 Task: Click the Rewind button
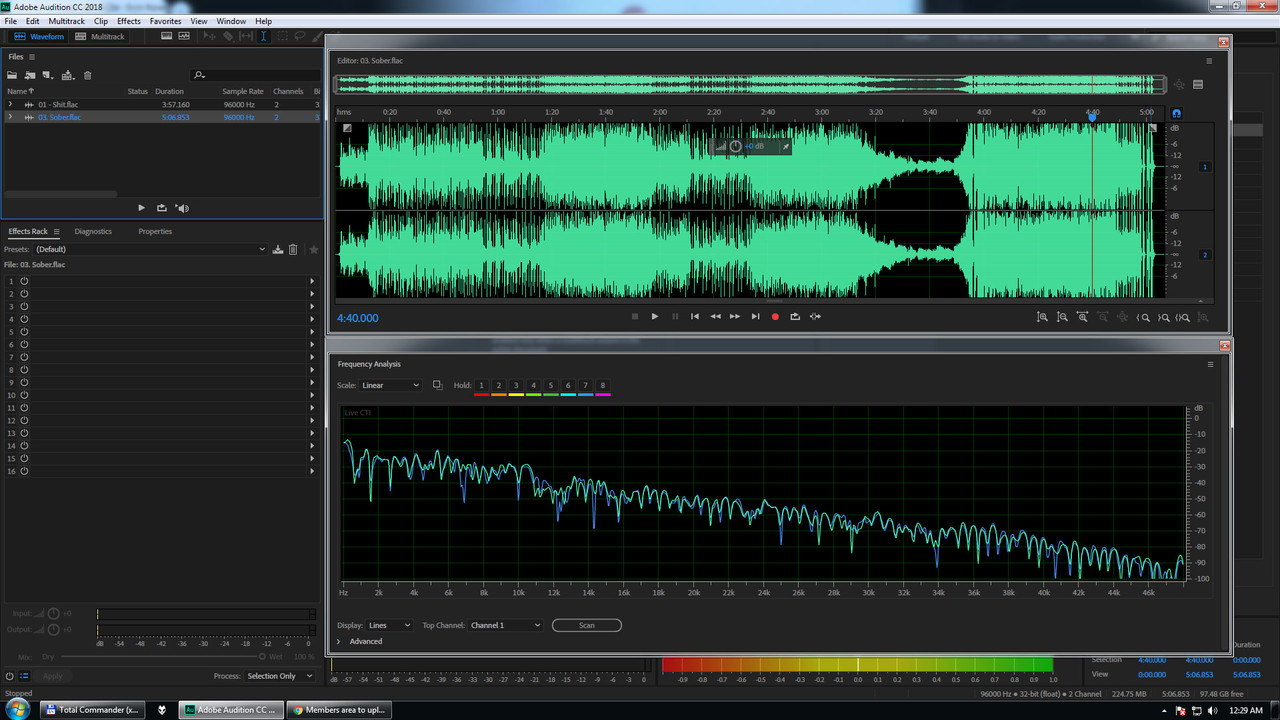coord(715,316)
